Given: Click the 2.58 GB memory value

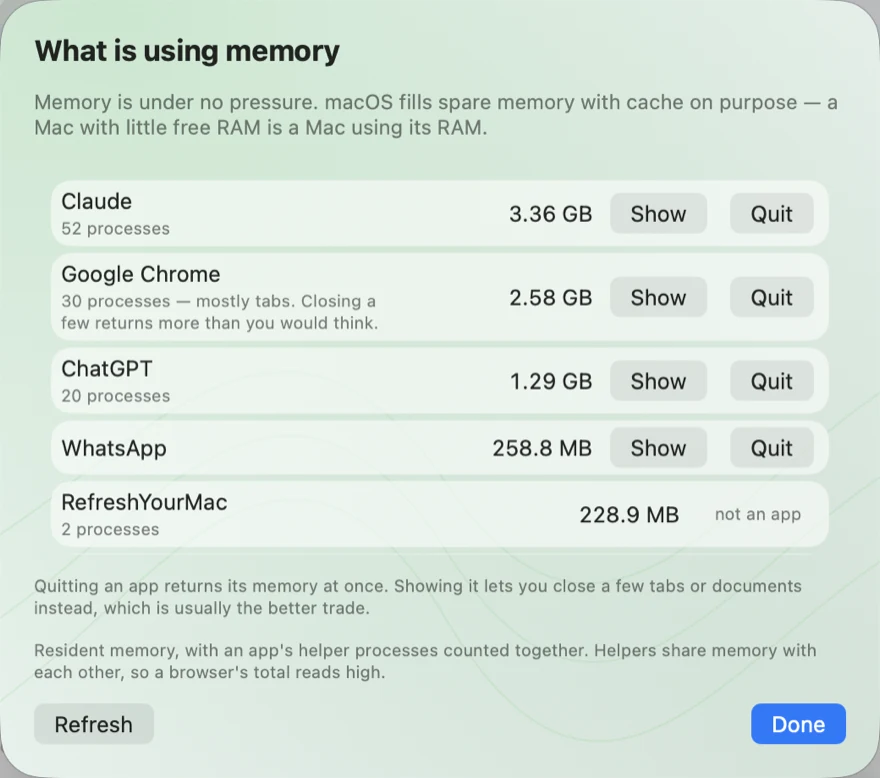Looking at the screenshot, I should tap(551, 298).
